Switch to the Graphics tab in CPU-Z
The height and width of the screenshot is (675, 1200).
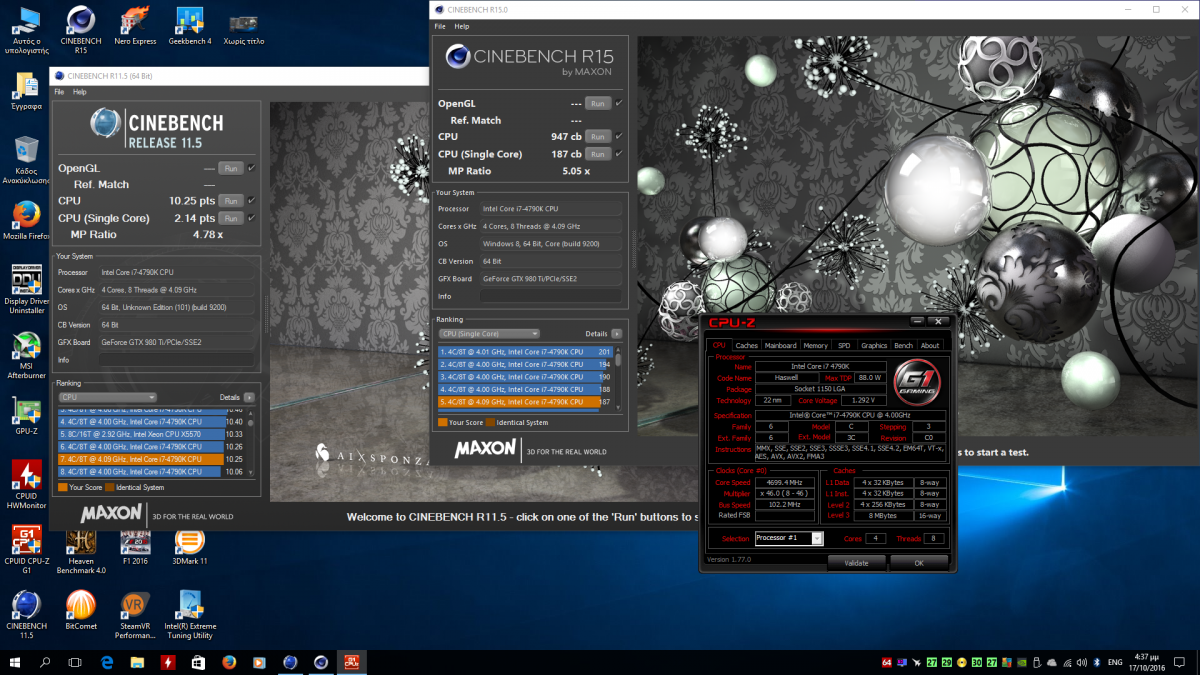pos(874,345)
